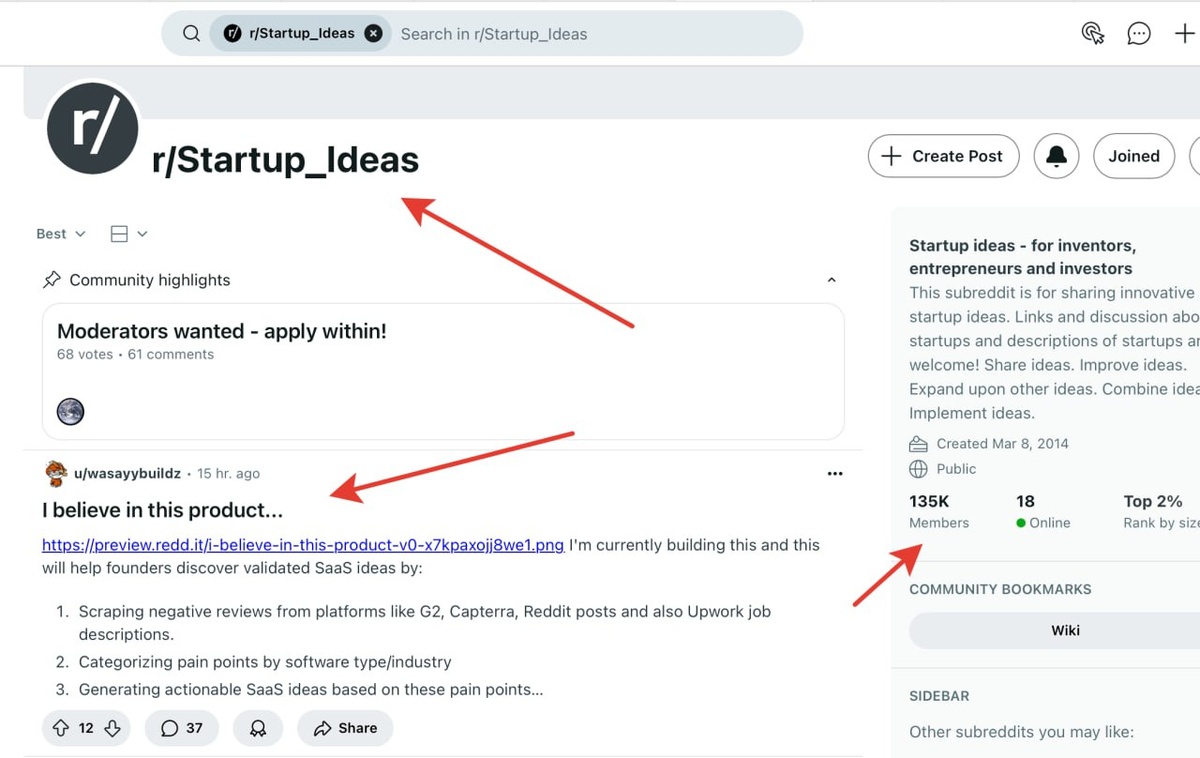Open the chat messages icon

[1139, 34]
